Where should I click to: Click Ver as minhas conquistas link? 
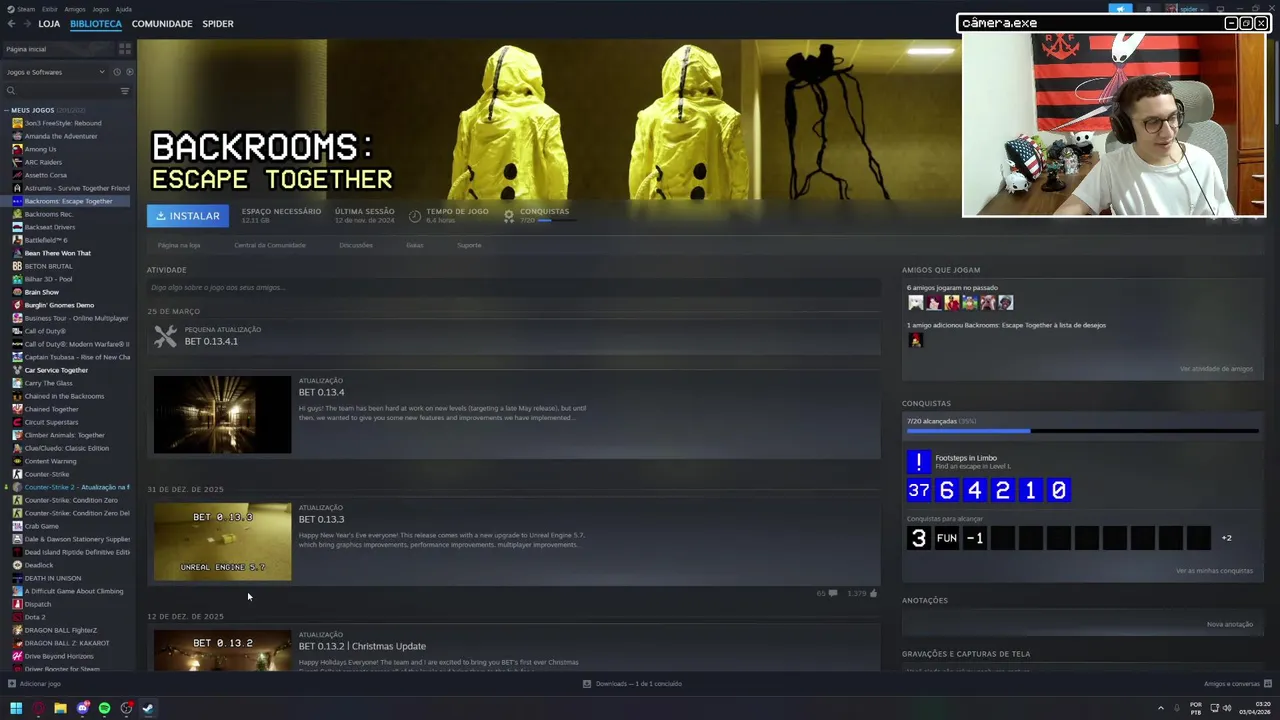(x=1214, y=571)
